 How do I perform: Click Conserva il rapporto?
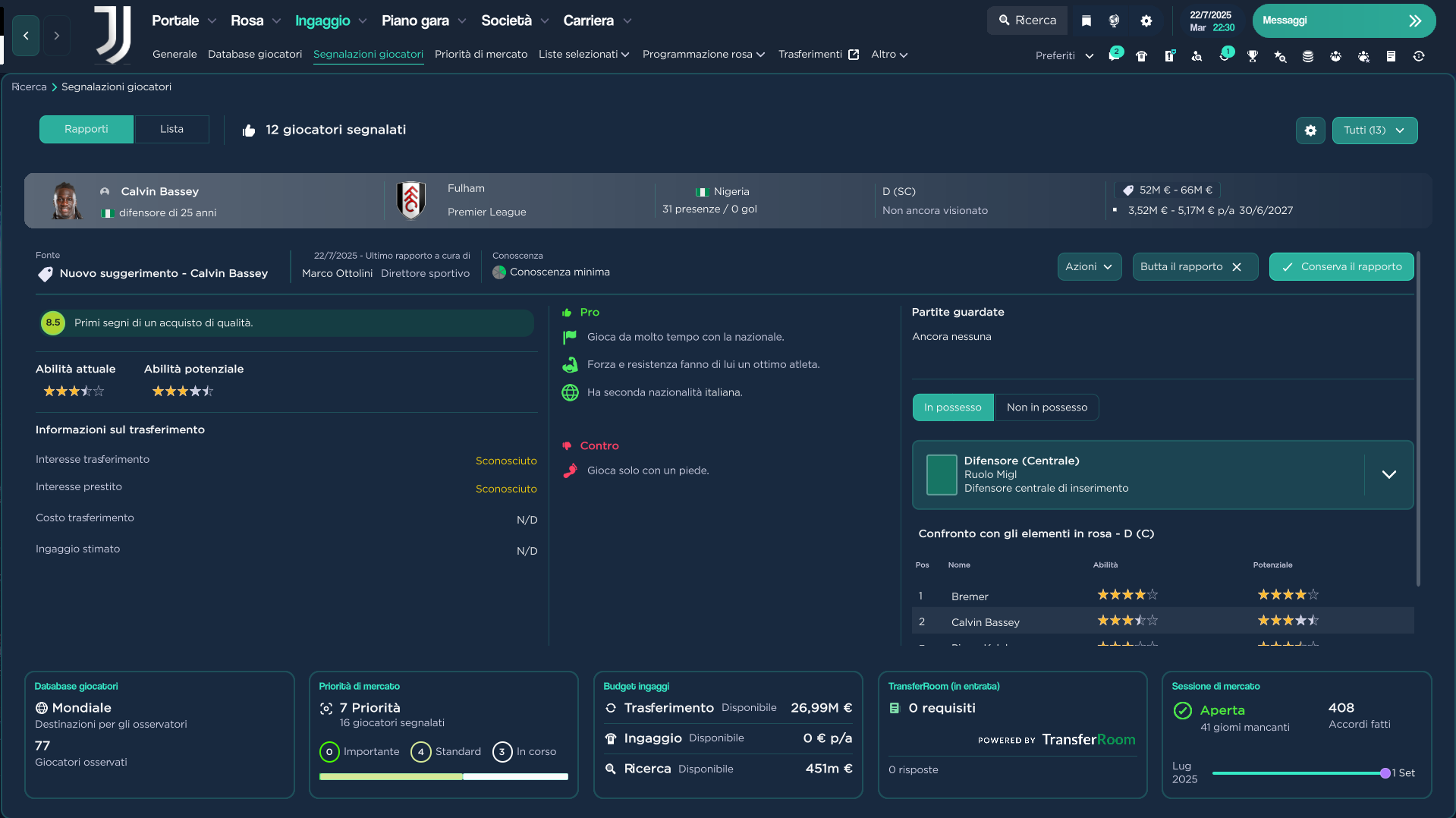[1341, 266]
